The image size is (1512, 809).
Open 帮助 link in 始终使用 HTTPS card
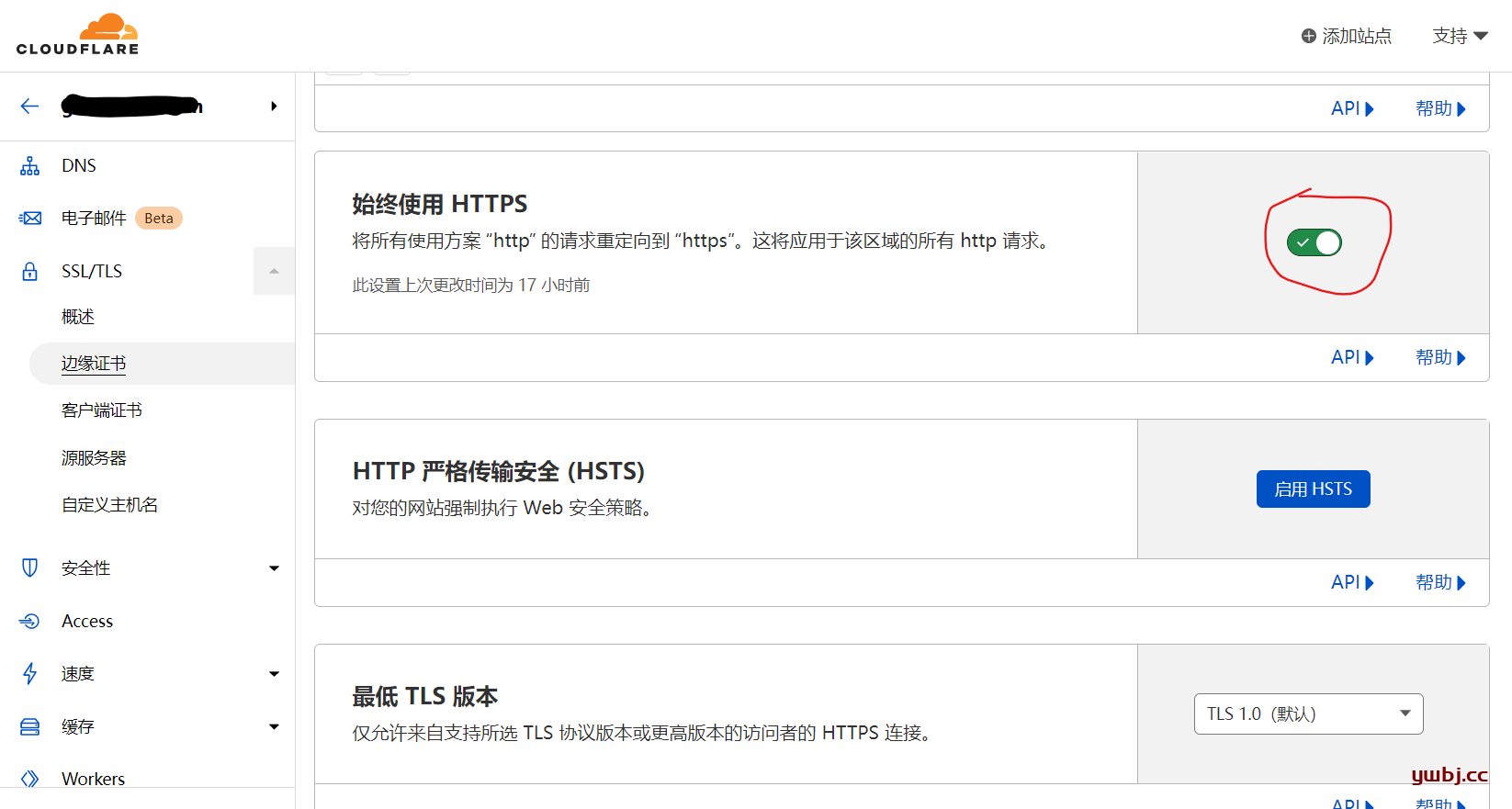click(x=1440, y=357)
